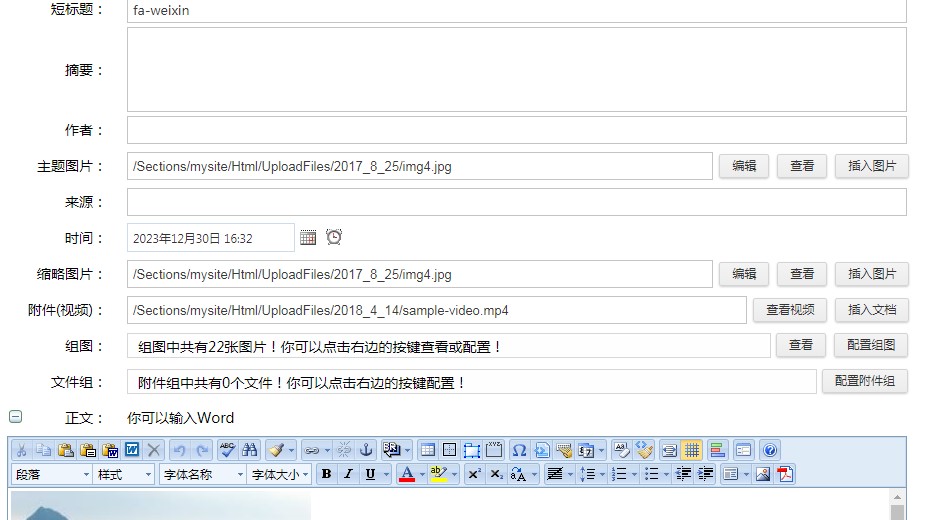This screenshot has width=934, height=520.
Task: Open the 字体大小 font size dropdown
Action: (306, 474)
